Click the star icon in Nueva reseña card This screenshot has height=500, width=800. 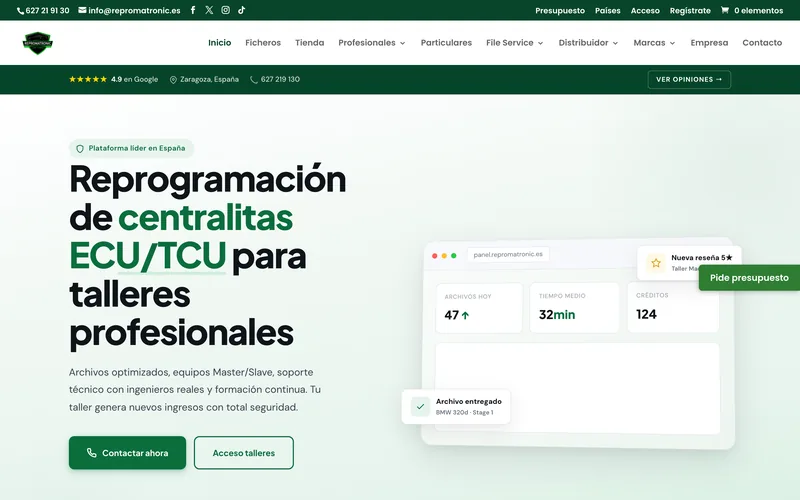pyautogui.click(x=656, y=263)
